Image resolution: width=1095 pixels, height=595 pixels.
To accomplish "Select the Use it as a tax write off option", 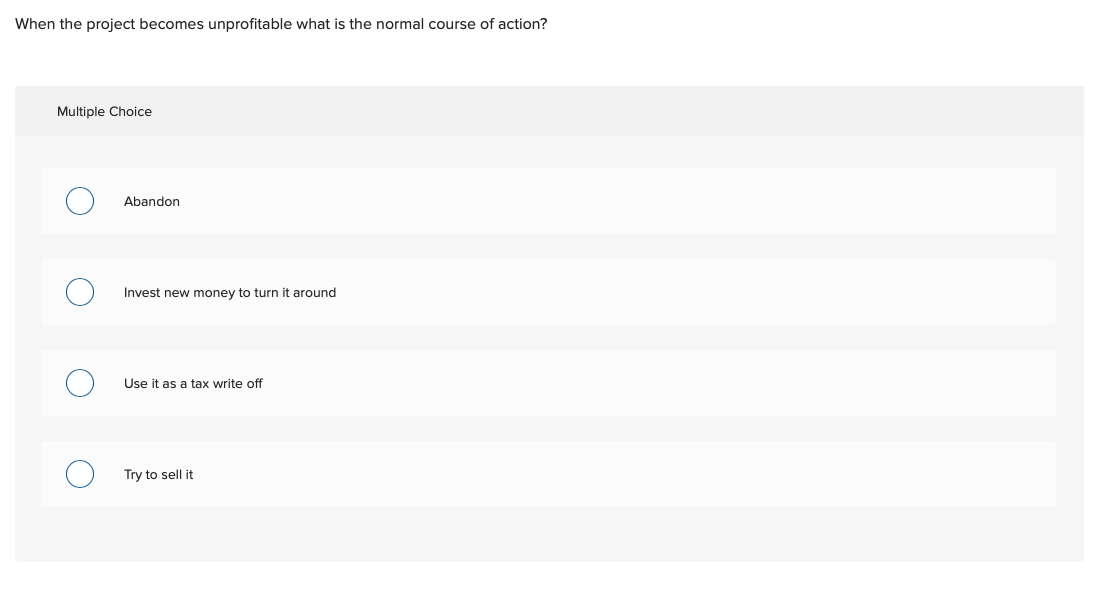I will click(x=80, y=383).
